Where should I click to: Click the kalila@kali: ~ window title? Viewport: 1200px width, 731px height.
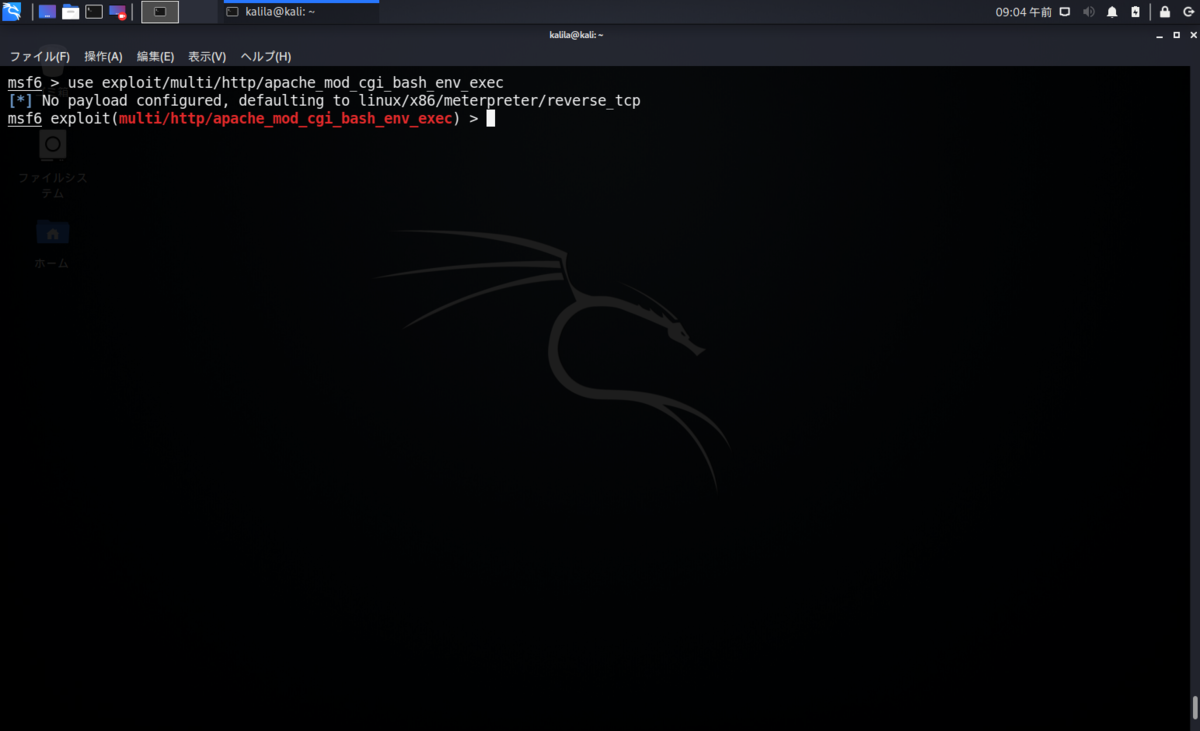tap(576, 35)
